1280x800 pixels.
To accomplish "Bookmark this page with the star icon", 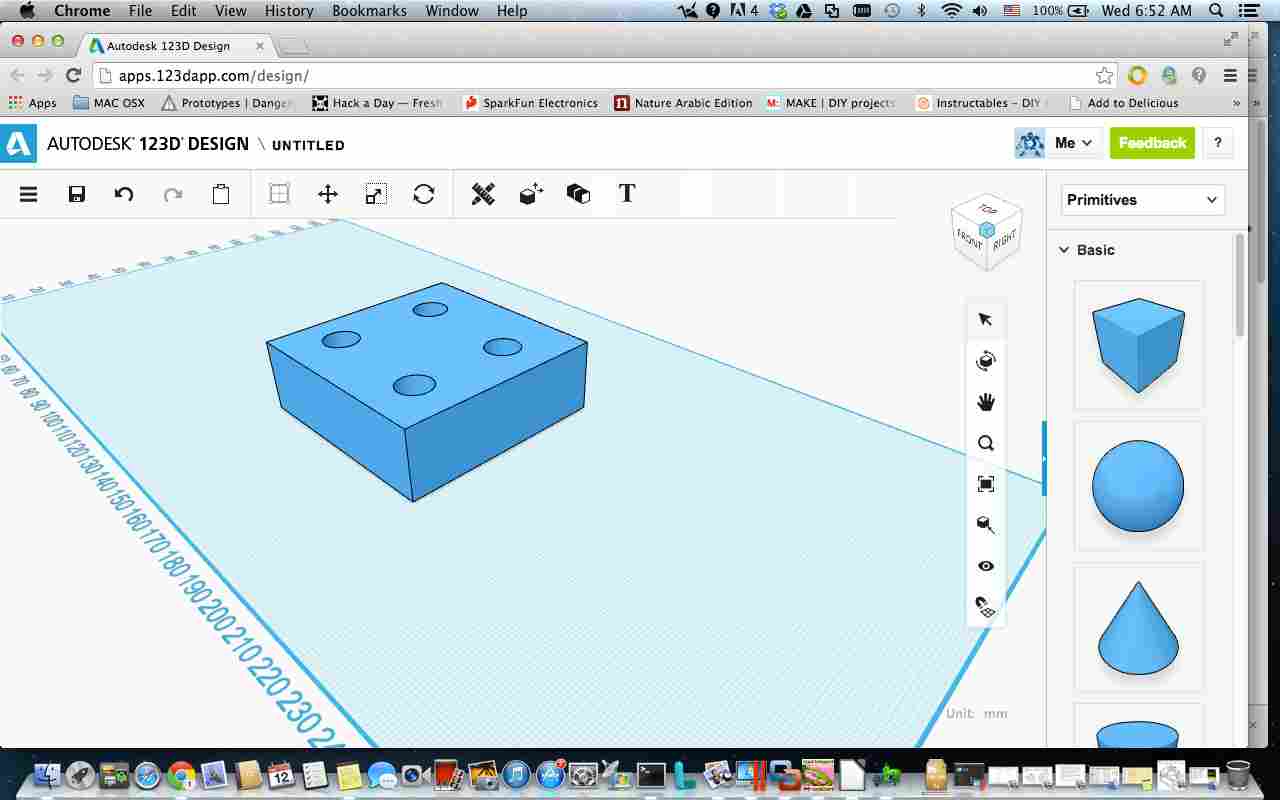I will [x=1104, y=76].
